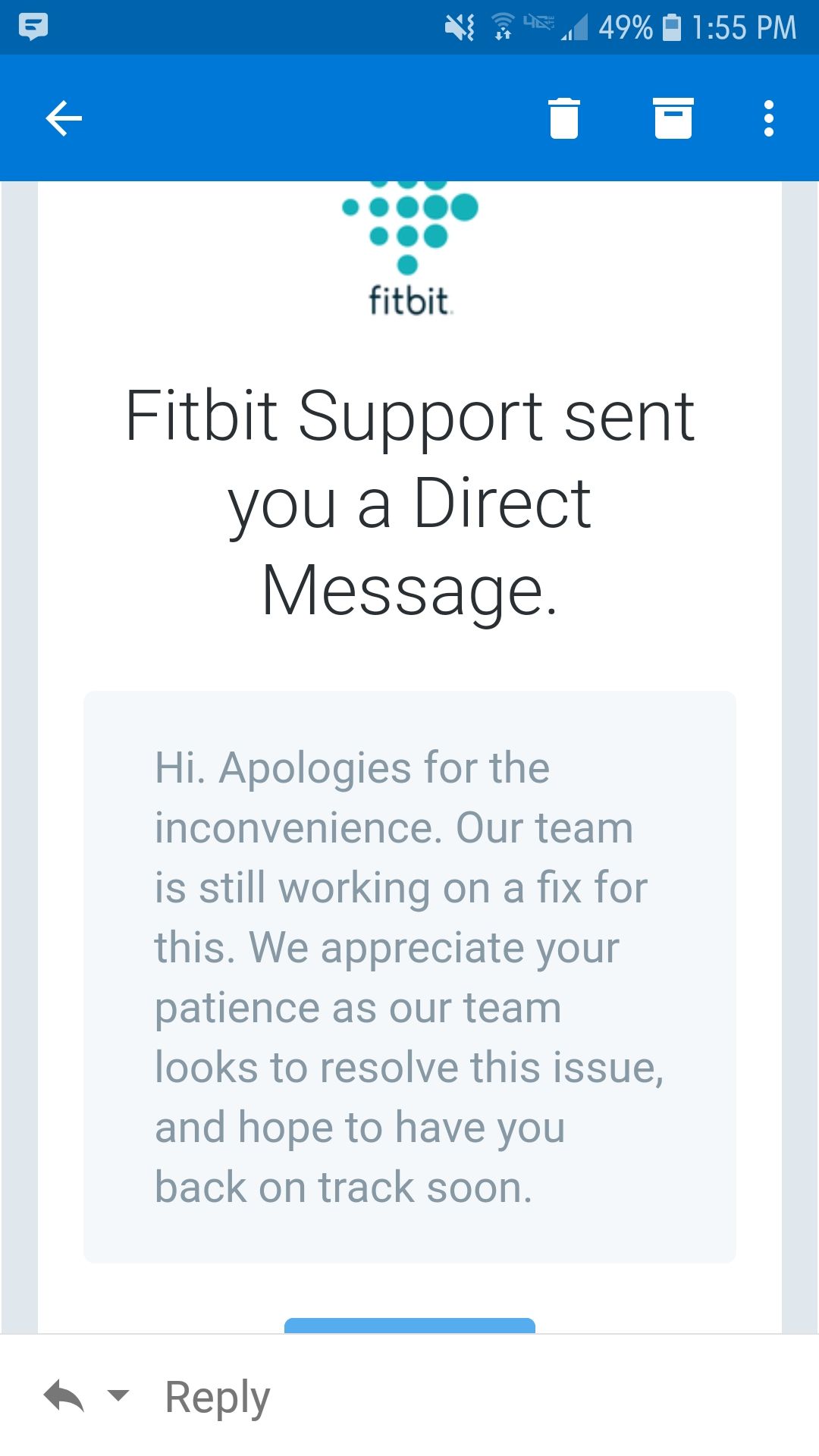Tap the 'Hi. Apologies for the inconvenience' message box
Screen dimensions: 819x1456
409,977
